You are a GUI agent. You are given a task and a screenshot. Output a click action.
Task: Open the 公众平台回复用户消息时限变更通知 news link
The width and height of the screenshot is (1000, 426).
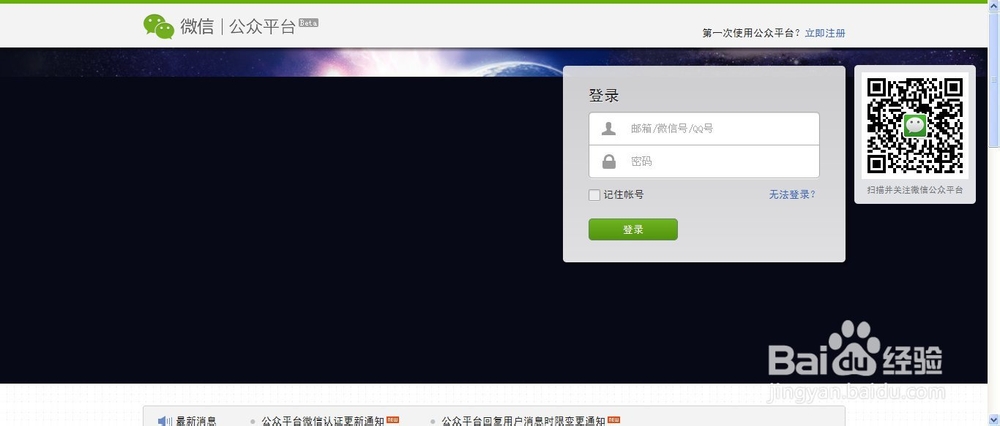point(523,421)
